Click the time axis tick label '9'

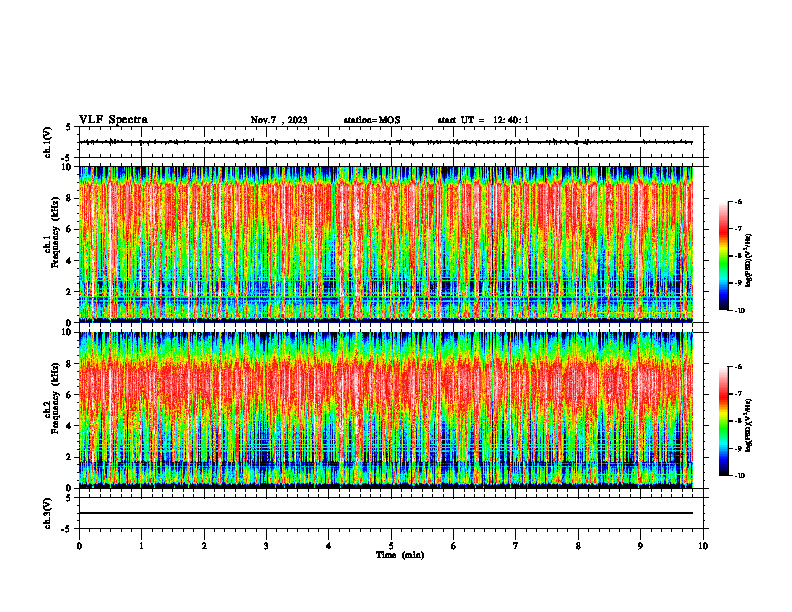(640, 546)
